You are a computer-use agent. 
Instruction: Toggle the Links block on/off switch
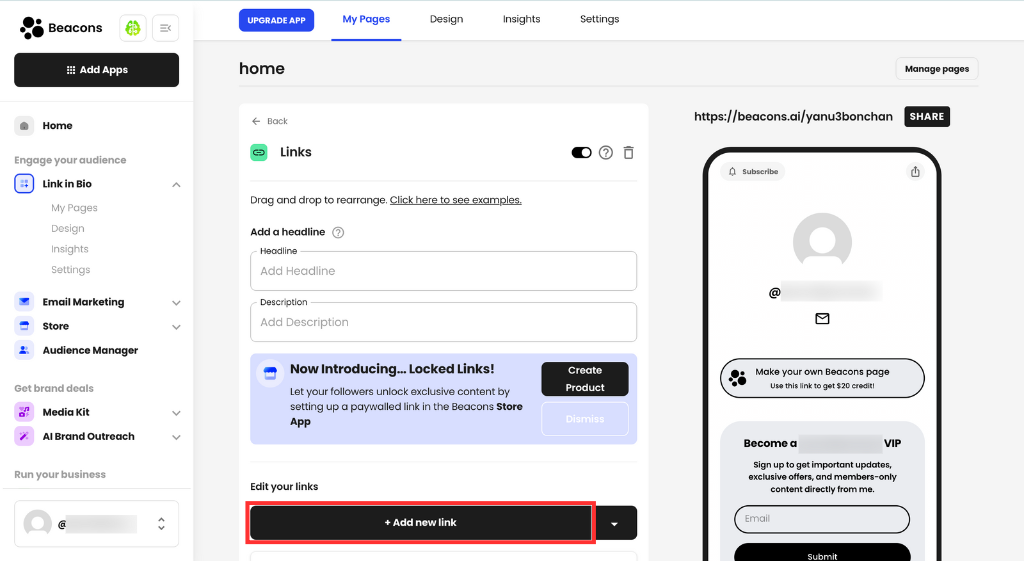click(581, 153)
